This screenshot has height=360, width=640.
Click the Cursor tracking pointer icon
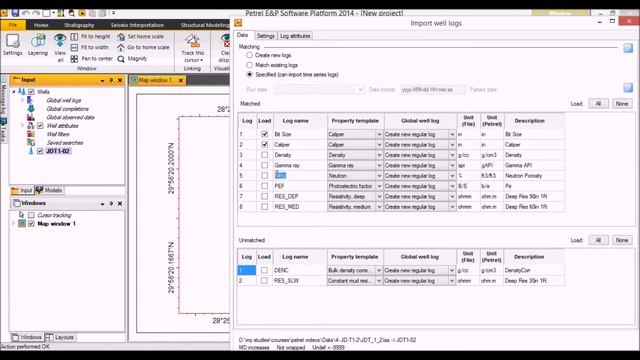coord(22,215)
